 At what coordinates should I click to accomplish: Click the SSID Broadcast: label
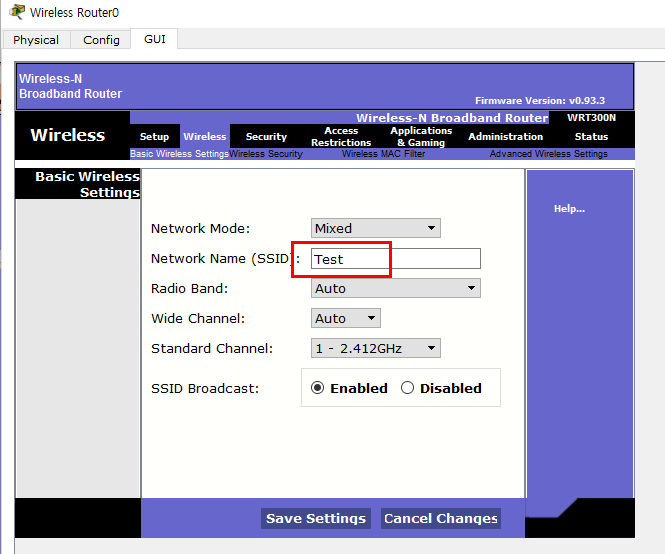(x=205, y=389)
